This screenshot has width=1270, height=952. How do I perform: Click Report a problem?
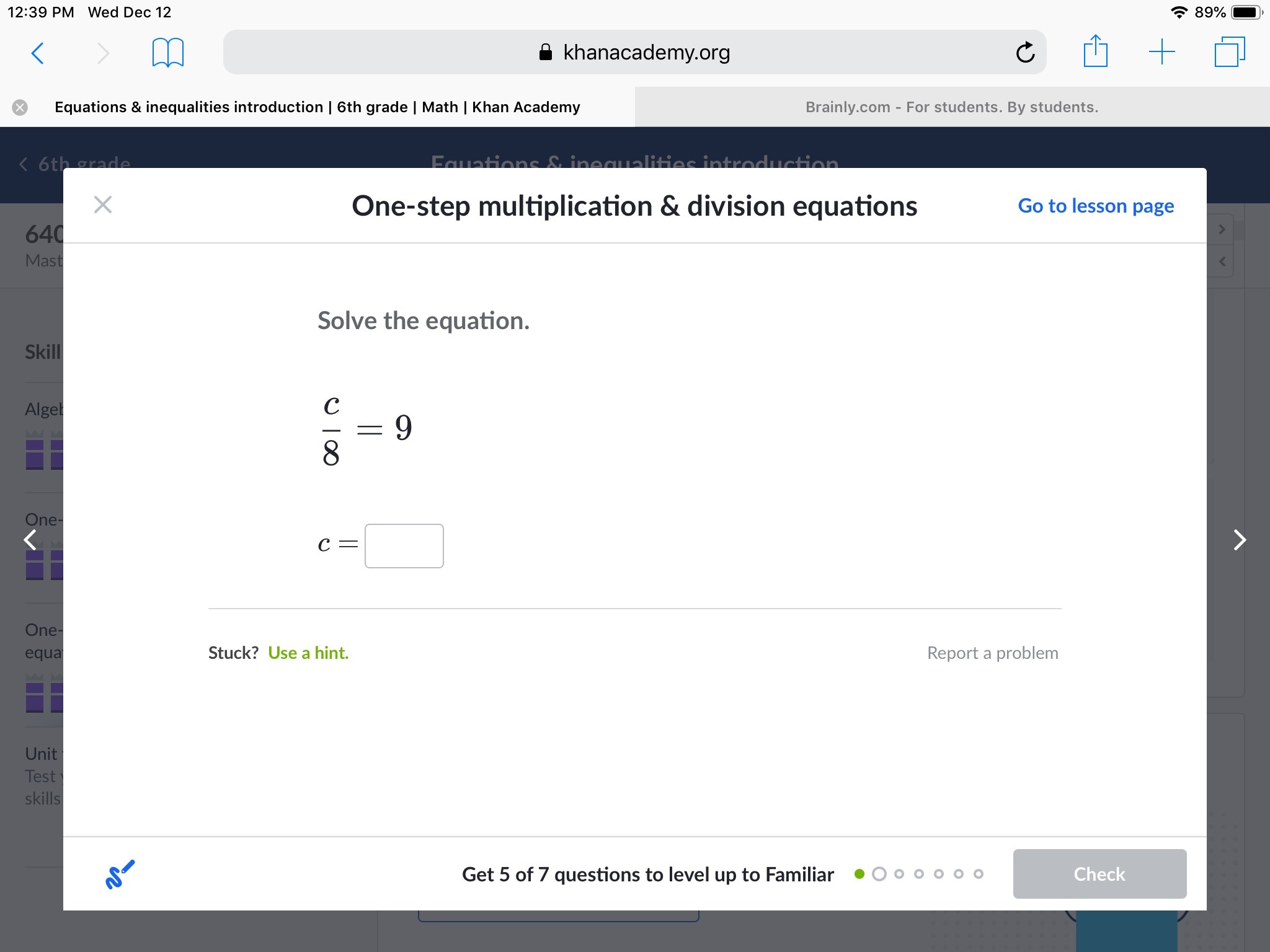(992, 653)
